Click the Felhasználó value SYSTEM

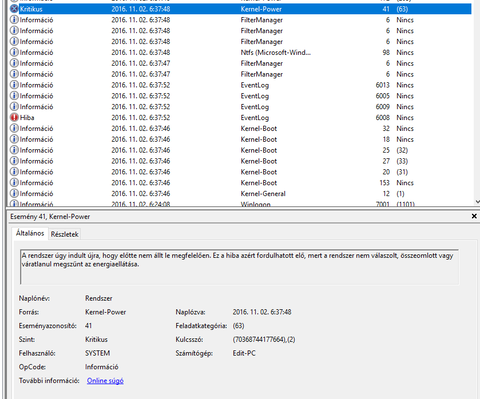(97, 353)
